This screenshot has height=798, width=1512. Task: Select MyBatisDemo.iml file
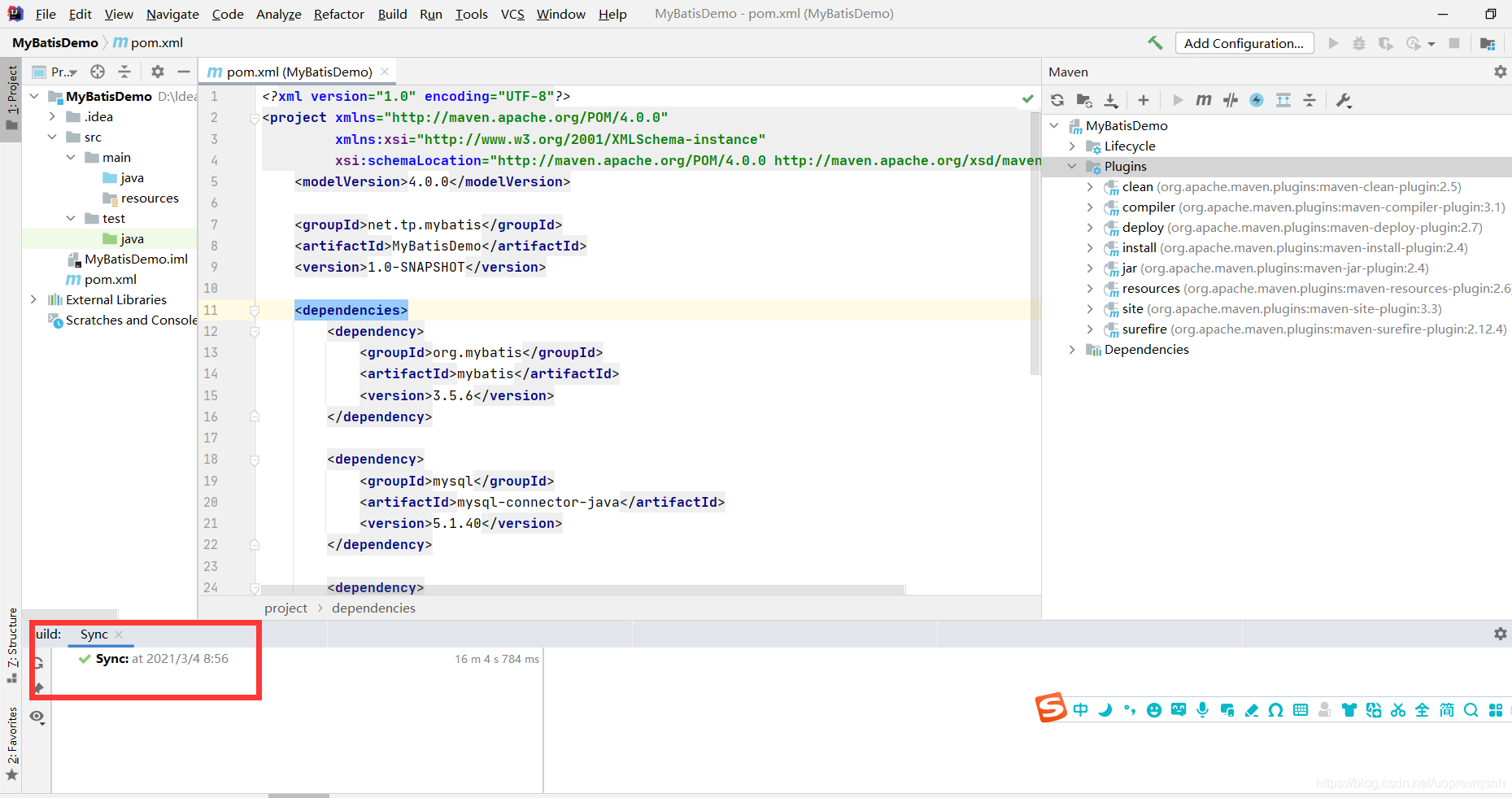coord(136,259)
